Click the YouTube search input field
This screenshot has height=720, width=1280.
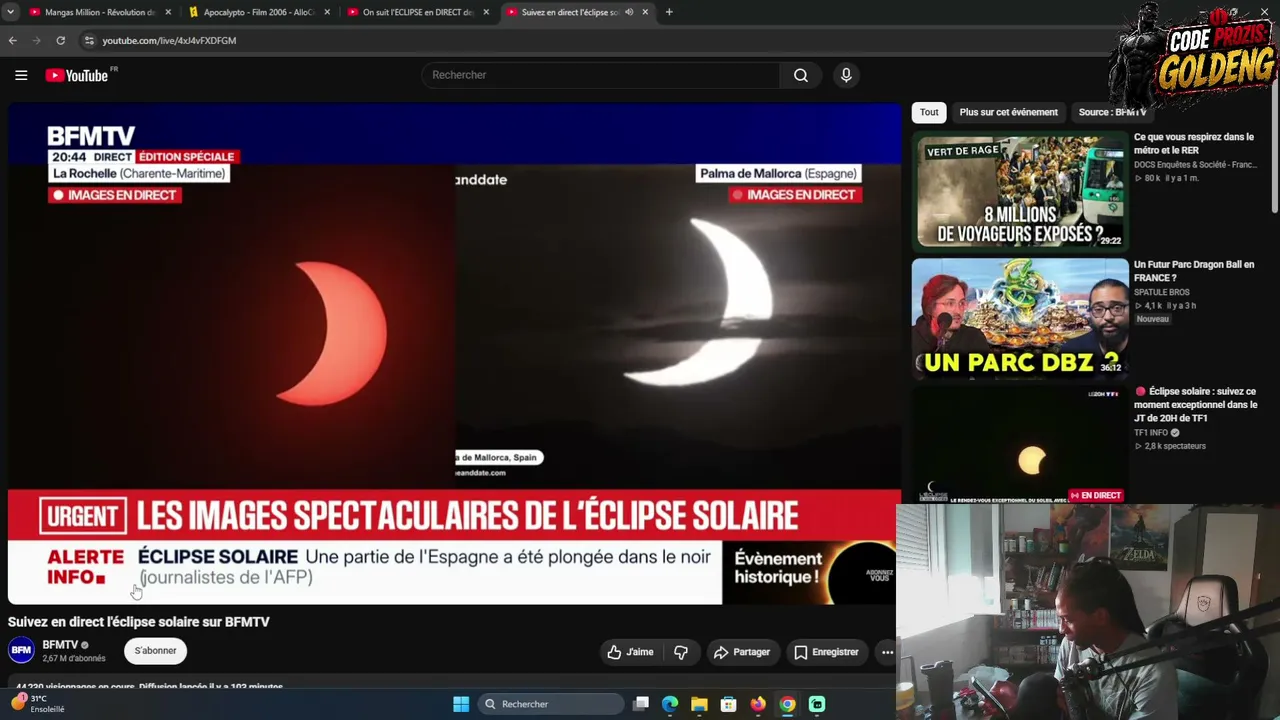pos(601,75)
